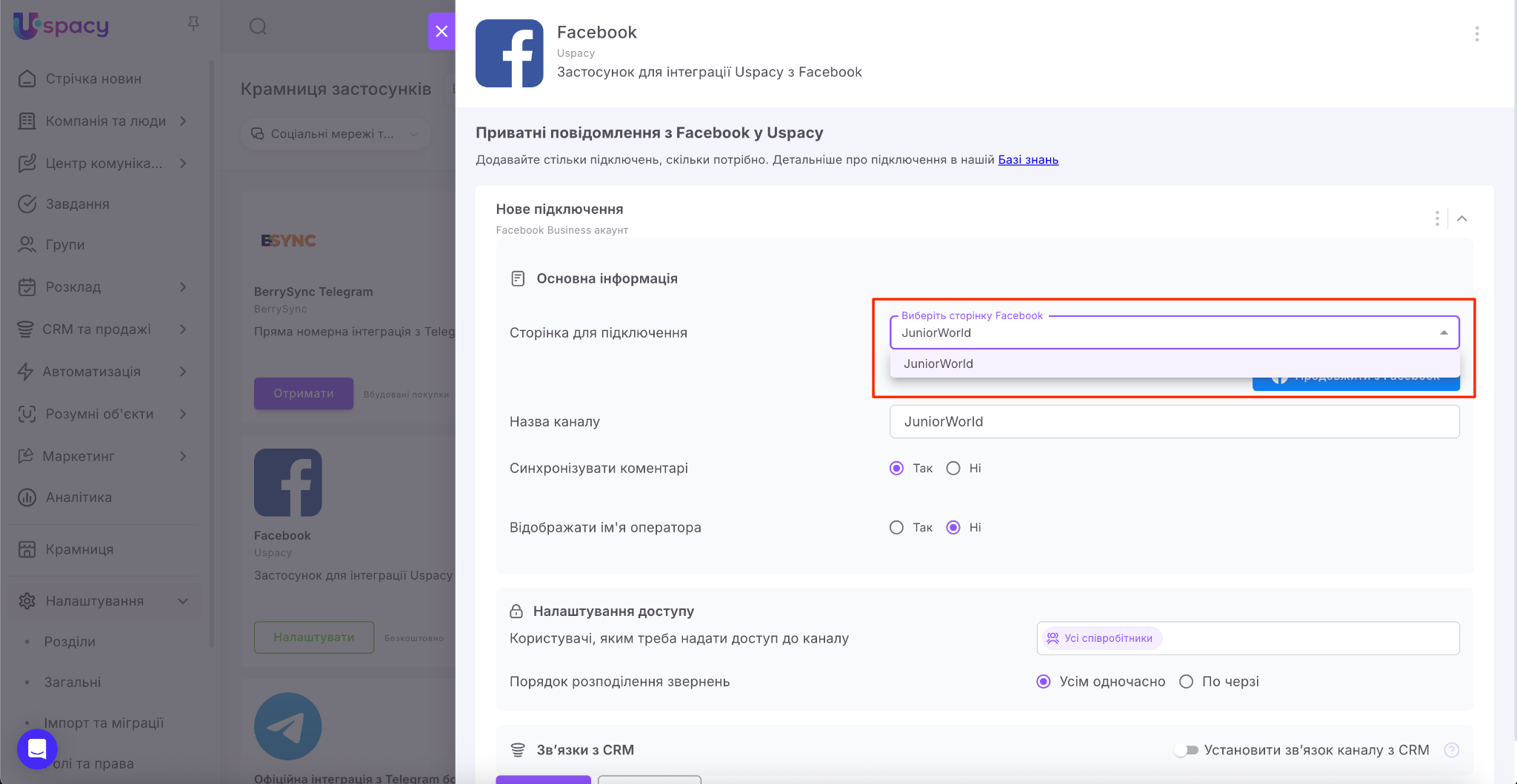
Task: Pin the sidebar with pin icon
Action: (193, 24)
